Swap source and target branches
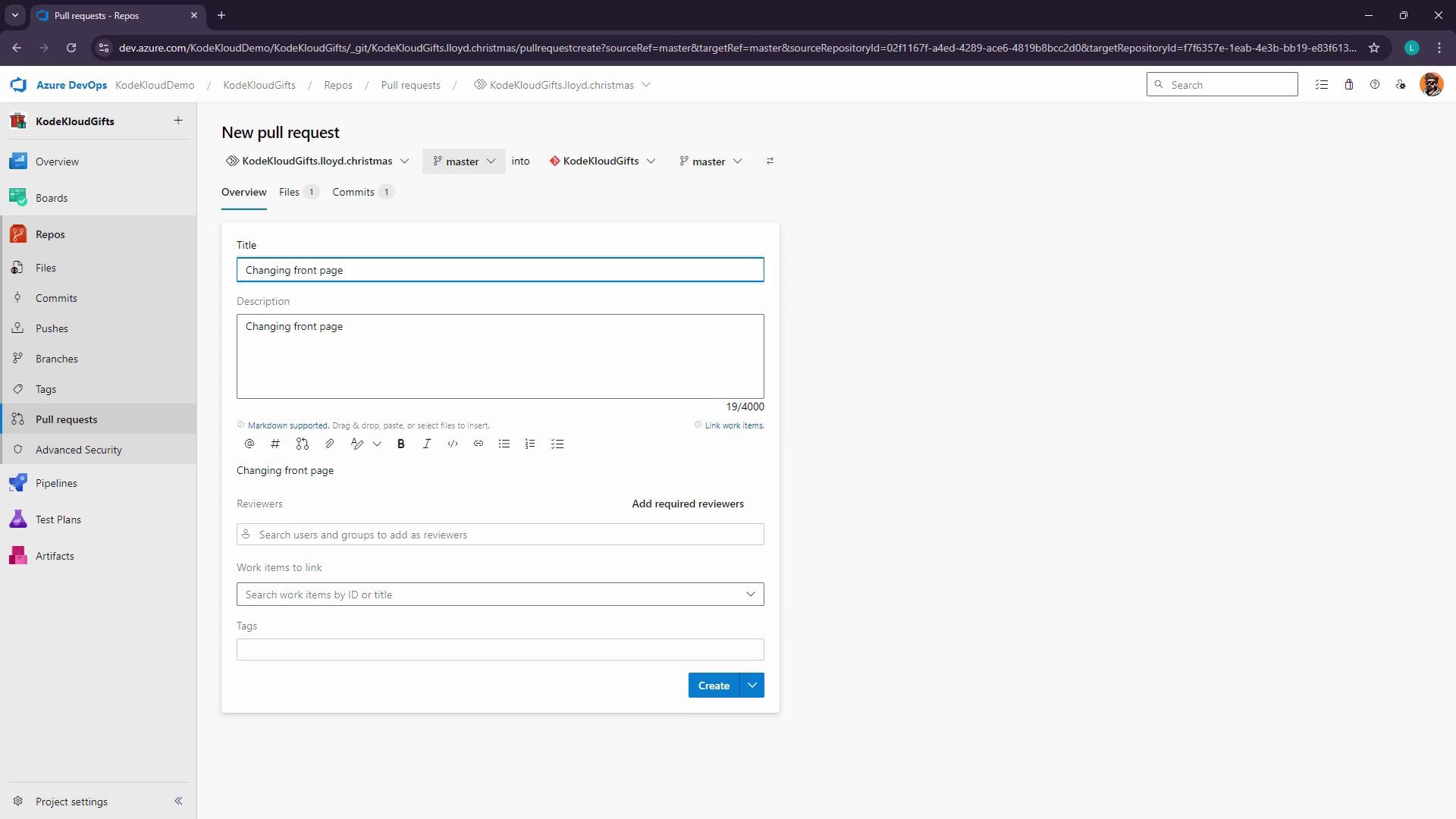 coord(770,162)
